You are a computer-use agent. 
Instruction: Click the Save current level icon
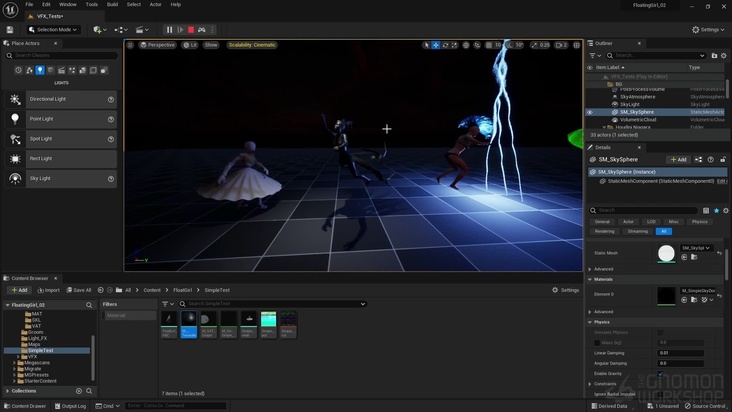click(x=12, y=30)
